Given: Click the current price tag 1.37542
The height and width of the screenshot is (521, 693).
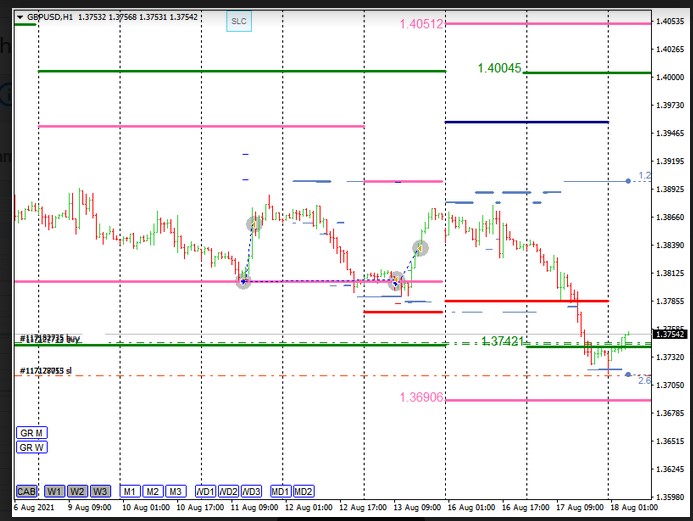Looking at the screenshot, I should [668, 334].
